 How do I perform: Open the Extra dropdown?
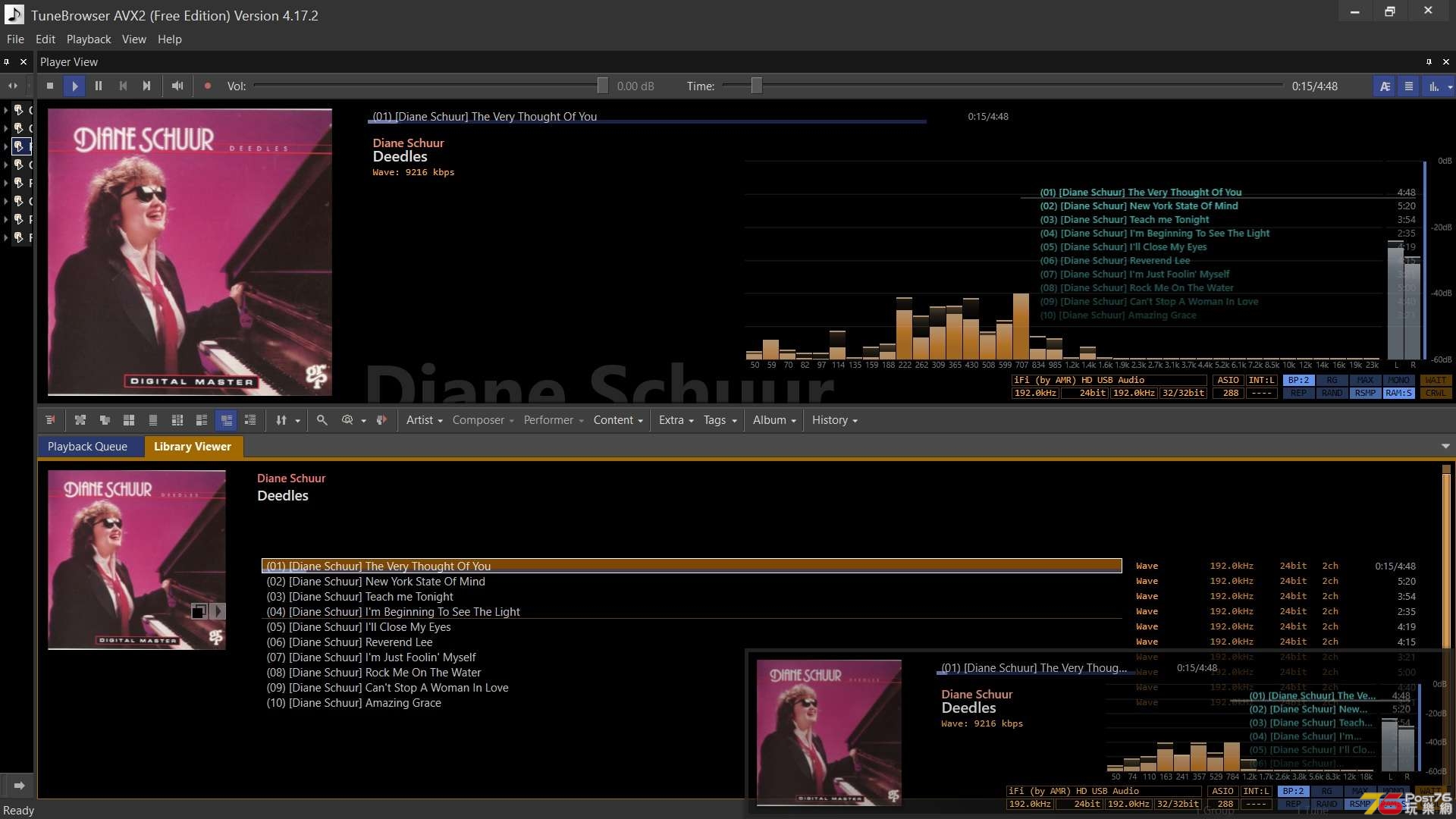(676, 420)
